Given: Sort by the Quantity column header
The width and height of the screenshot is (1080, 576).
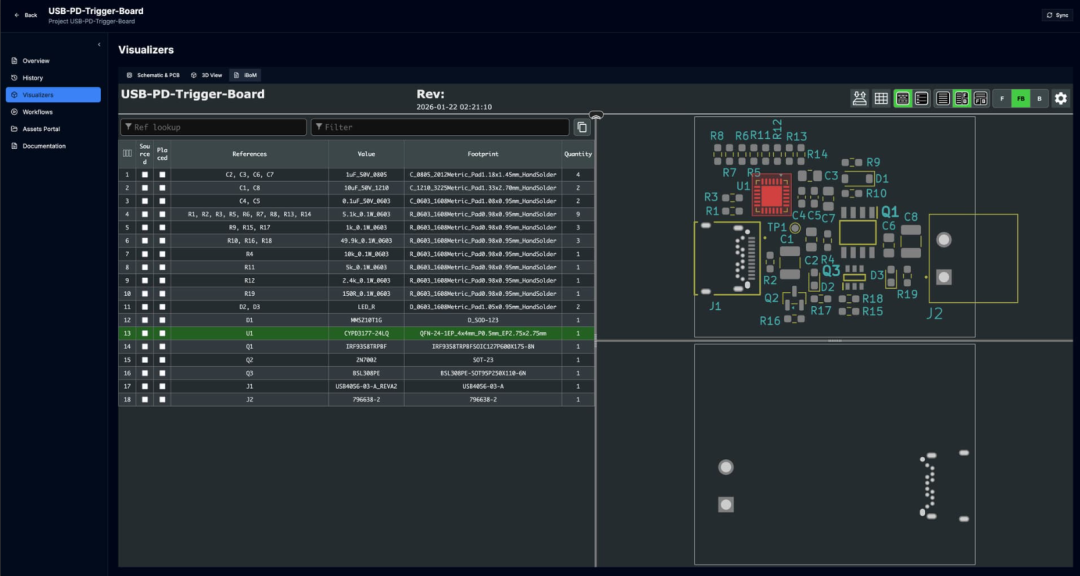Looking at the screenshot, I should (x=578, y=154).
